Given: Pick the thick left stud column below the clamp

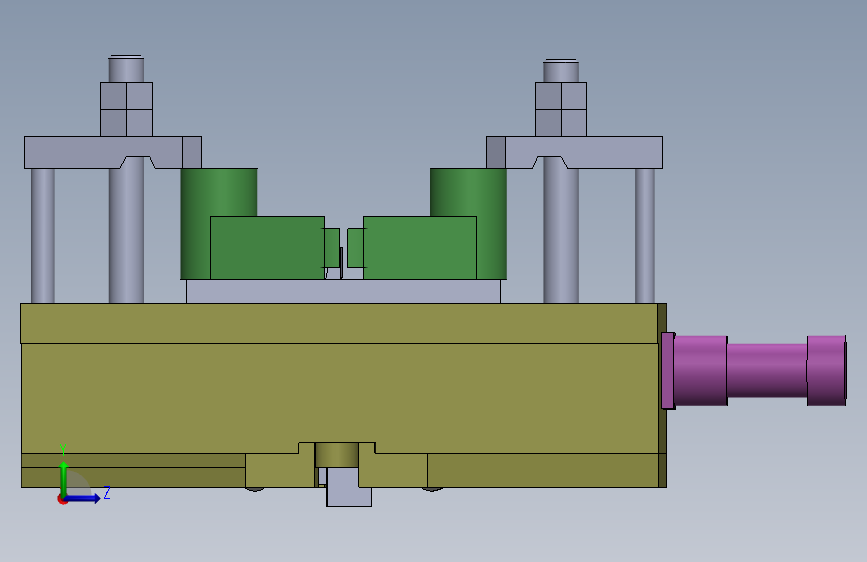Looking at the screenshot, I should tap(126, 232).
